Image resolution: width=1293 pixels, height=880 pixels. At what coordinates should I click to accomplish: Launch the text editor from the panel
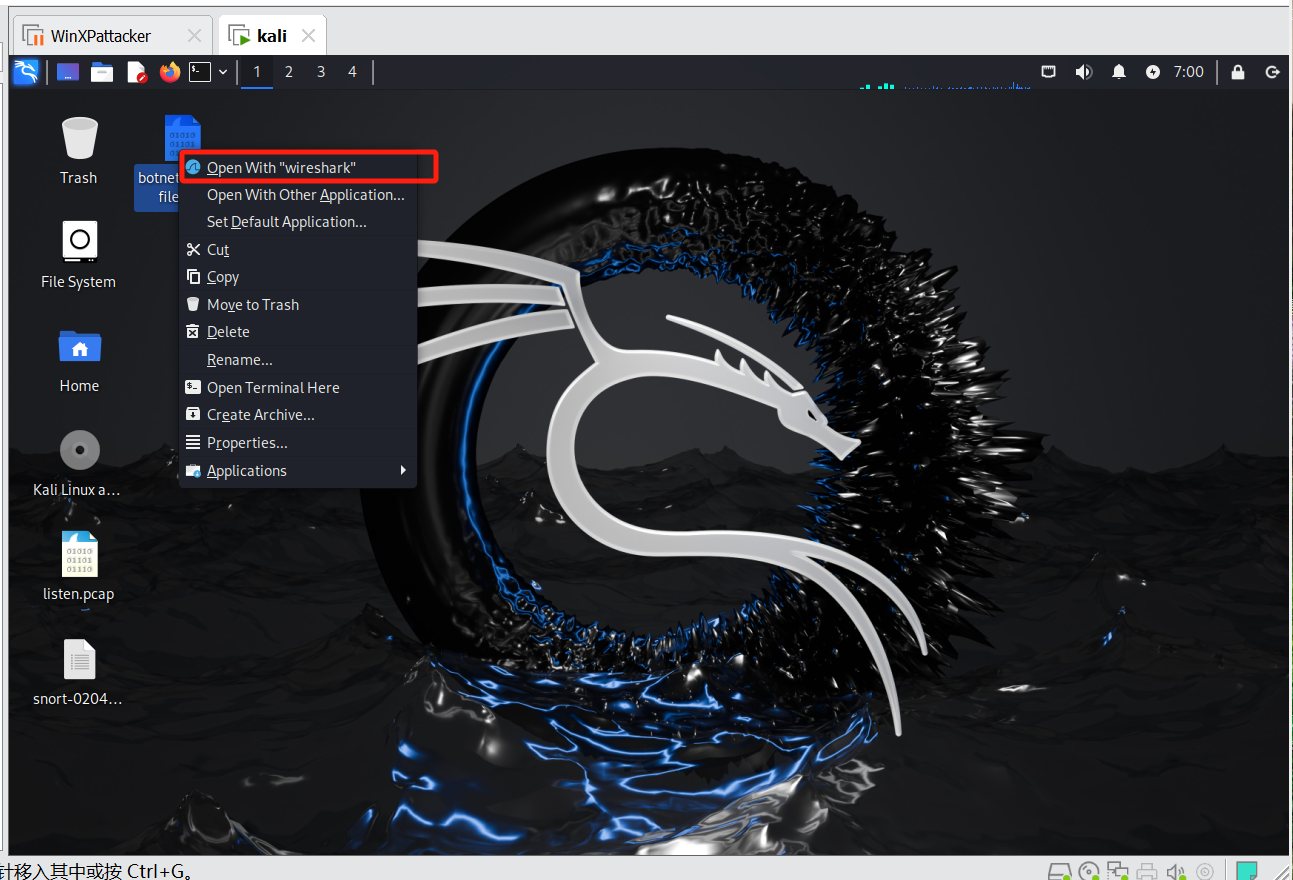point(137,72)
